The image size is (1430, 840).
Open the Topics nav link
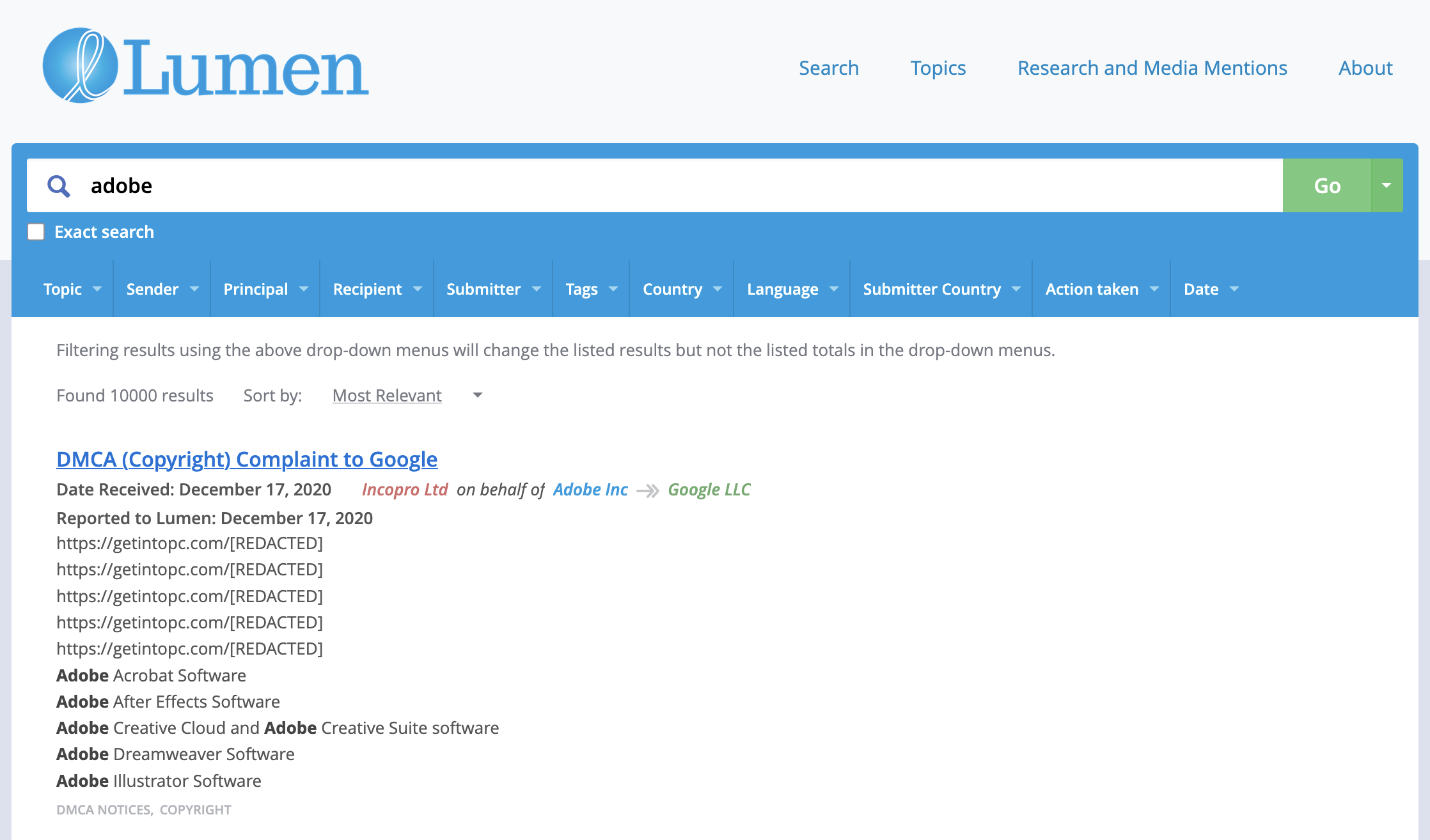coord(938,68)
